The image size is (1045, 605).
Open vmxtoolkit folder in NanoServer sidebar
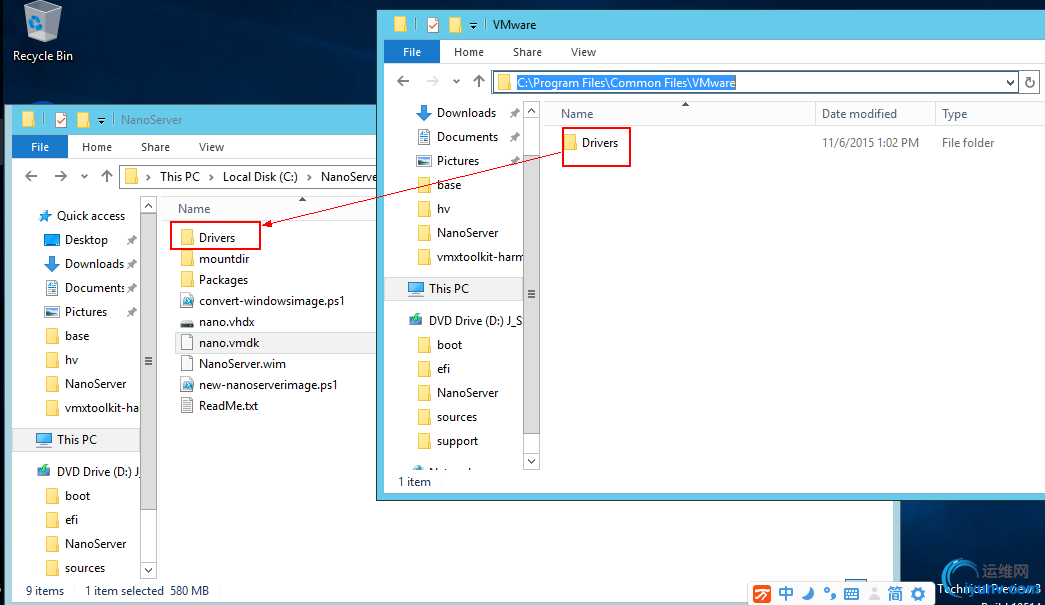[x=93, y=408]
